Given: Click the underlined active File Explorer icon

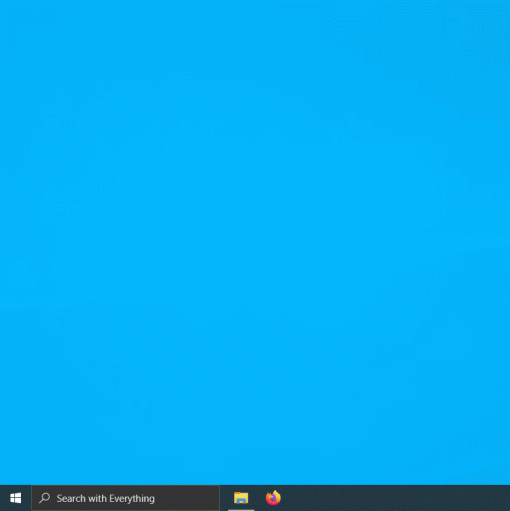Looking at the screenshot, I should 241,498.
